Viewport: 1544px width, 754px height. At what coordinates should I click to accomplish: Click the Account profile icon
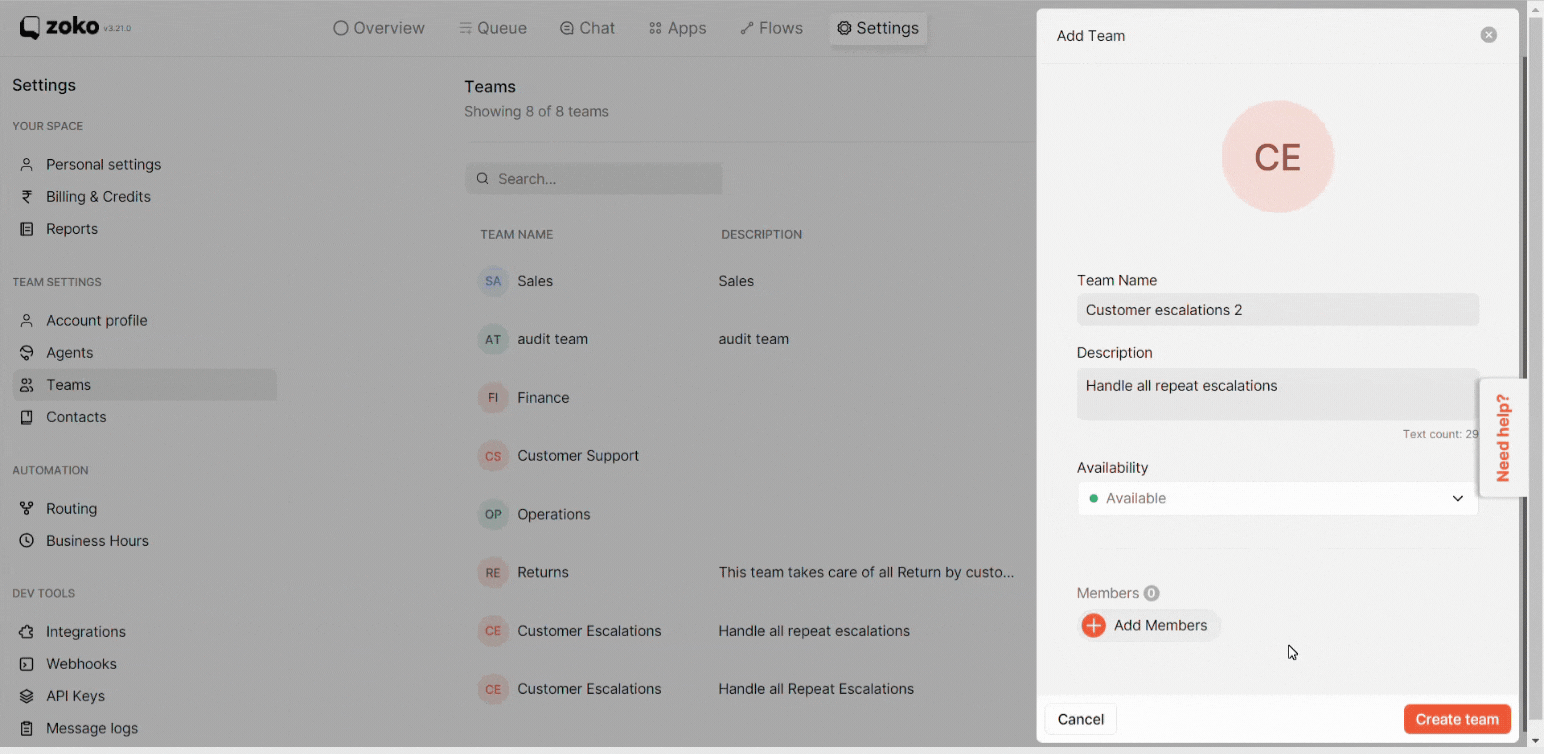pos(27,320)
